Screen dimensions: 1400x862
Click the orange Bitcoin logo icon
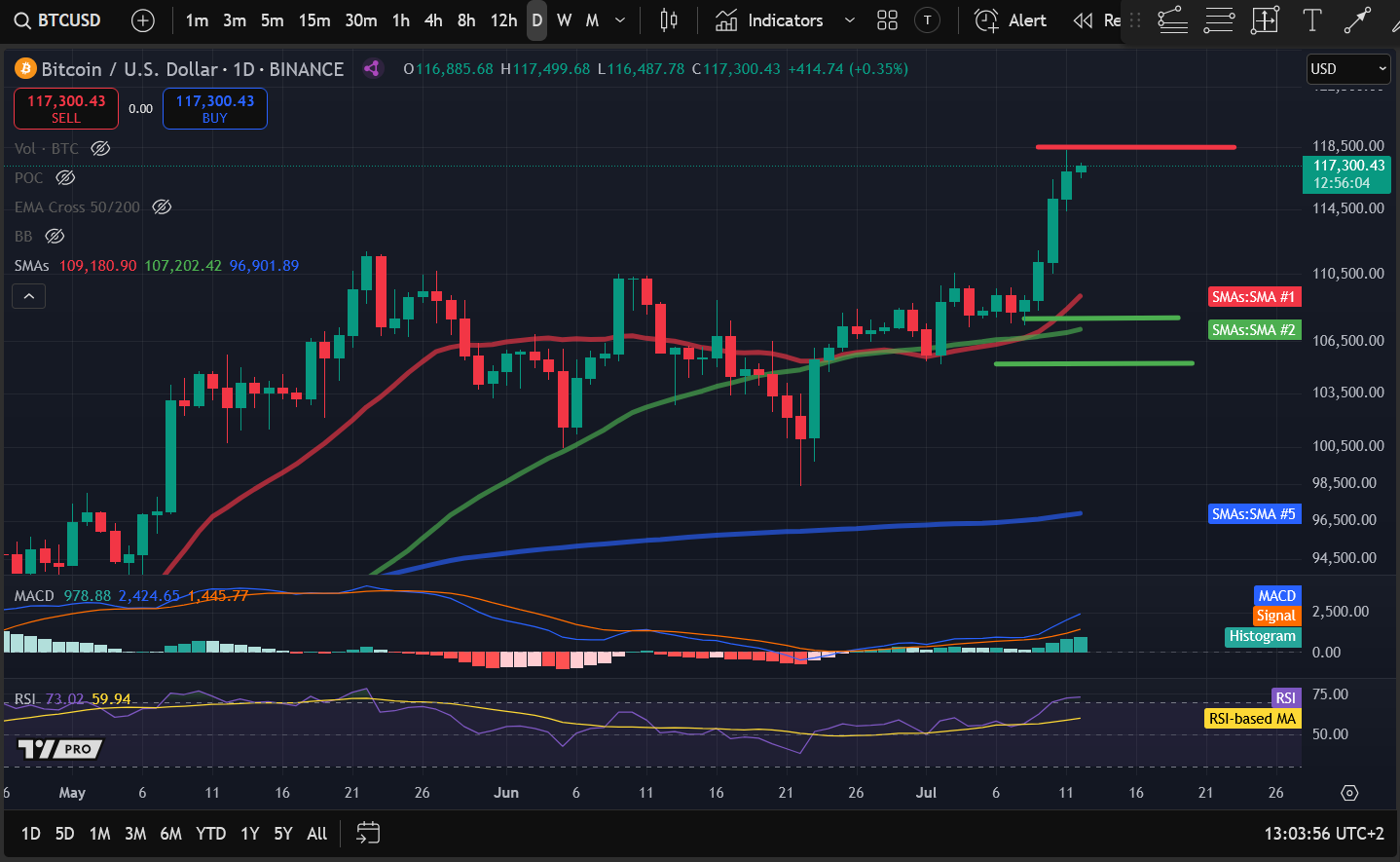(25, 69)
